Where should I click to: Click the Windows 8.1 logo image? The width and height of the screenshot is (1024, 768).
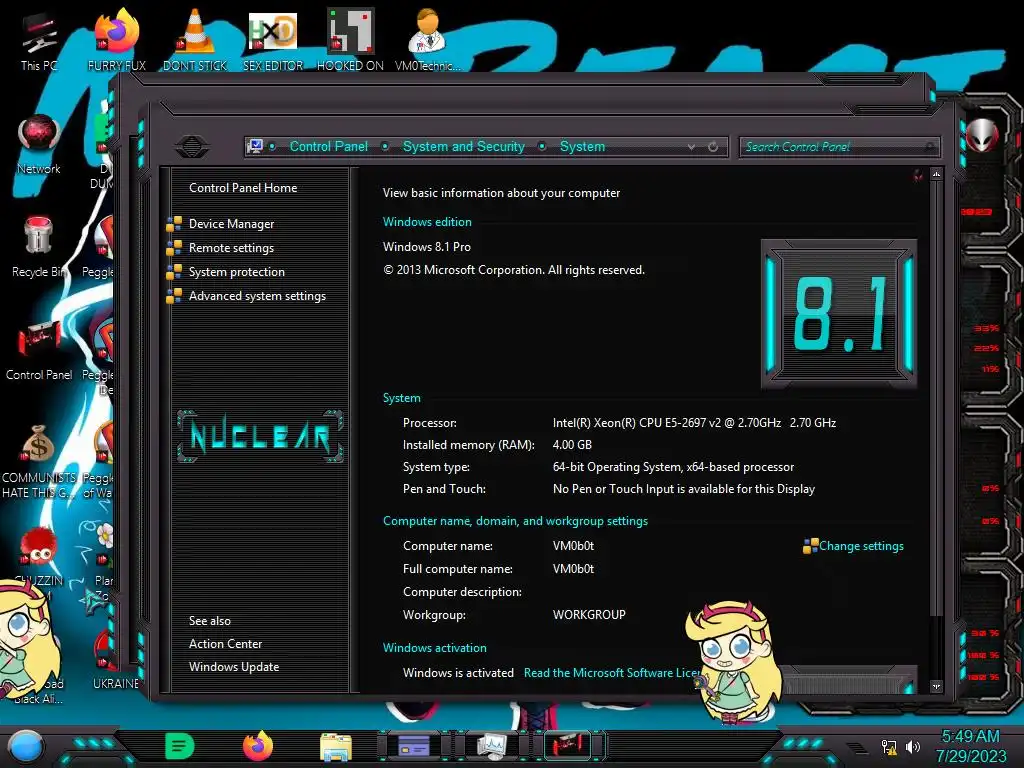[839, 313]
